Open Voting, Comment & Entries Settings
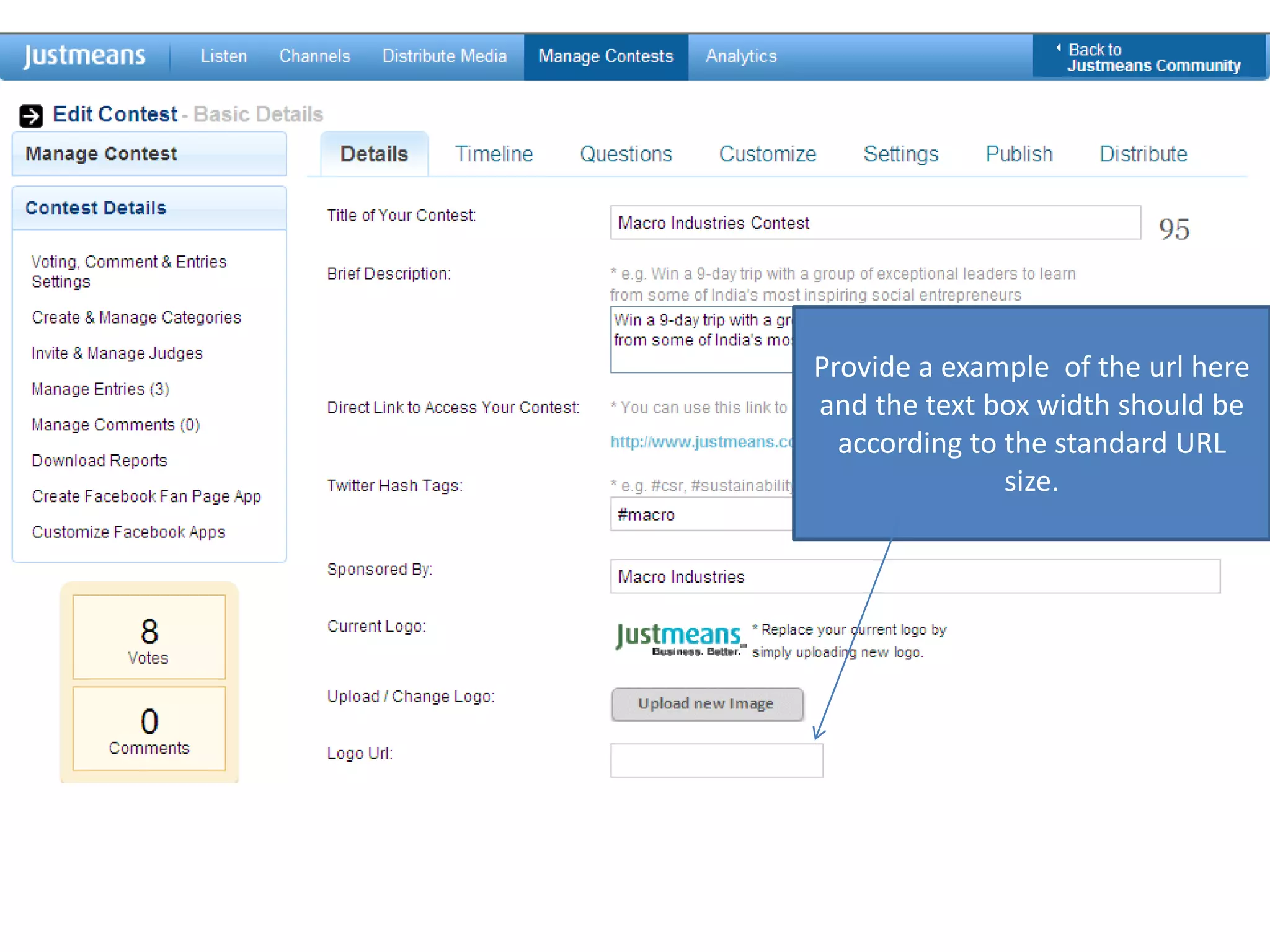Image resolution: width=1270 pixels, height=952 pixels. [129, 271]
